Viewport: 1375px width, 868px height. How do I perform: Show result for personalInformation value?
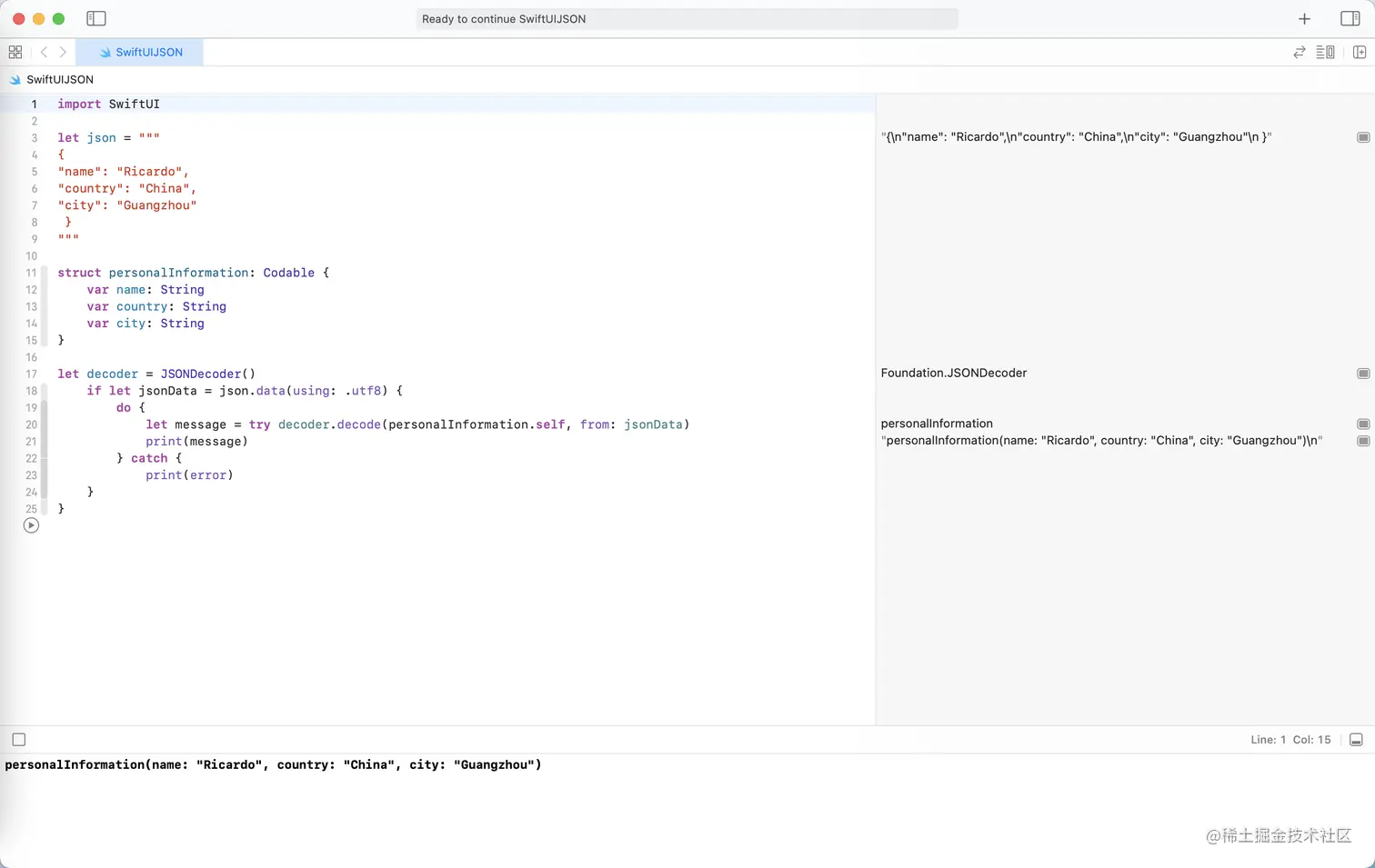point(1362,424)
